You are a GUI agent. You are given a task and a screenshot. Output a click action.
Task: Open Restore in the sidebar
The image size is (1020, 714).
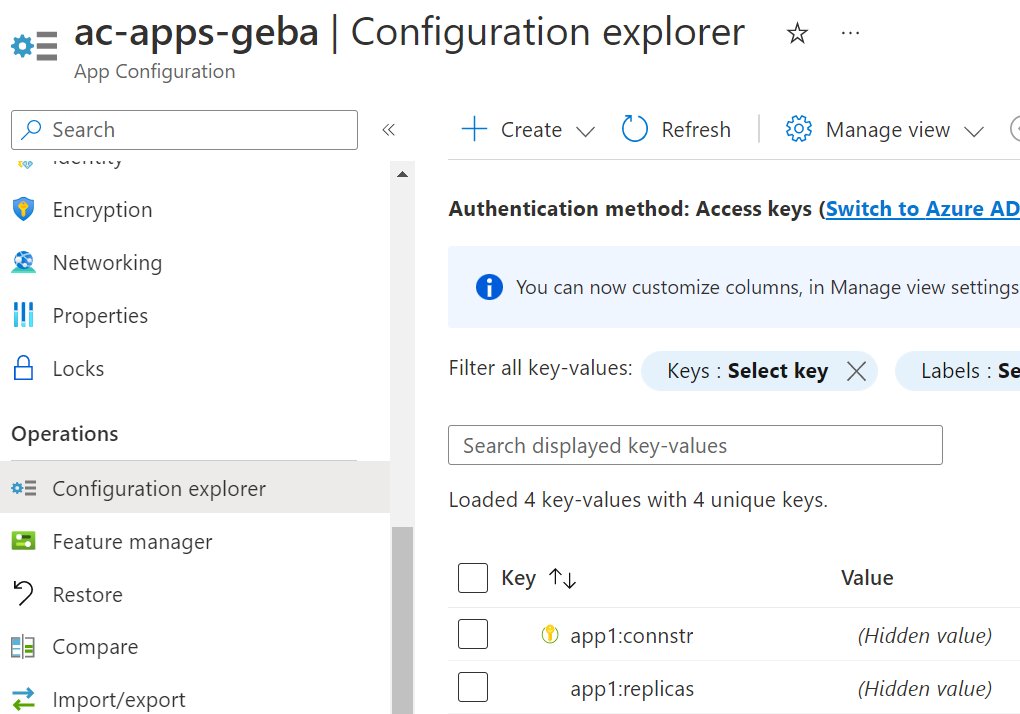[87, 594]
